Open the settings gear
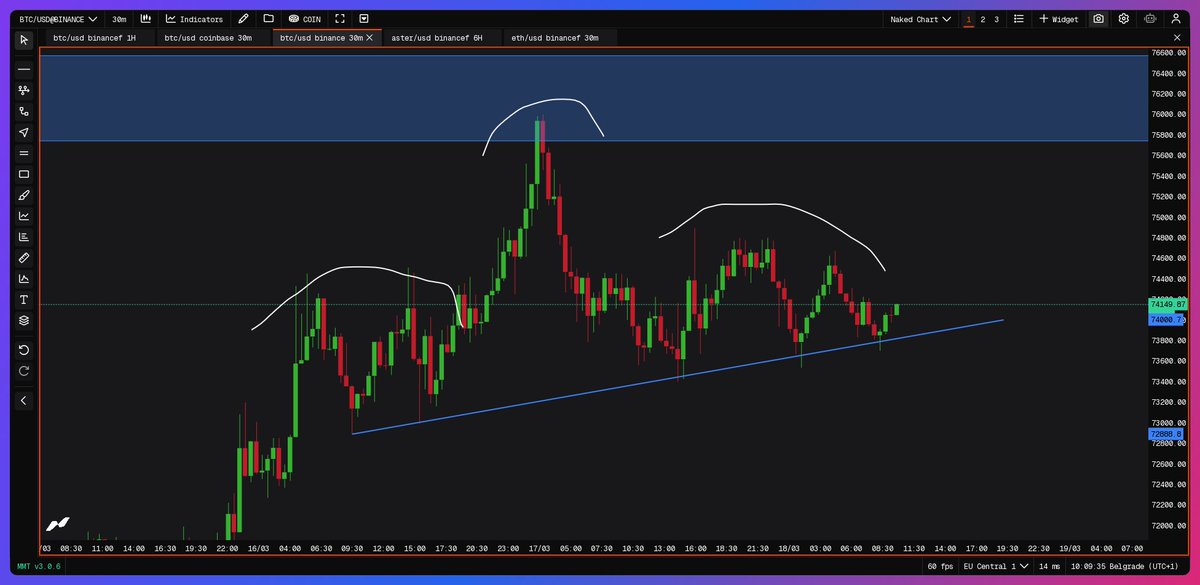The image size is (1200, 585). click(x=1124, y=18)
